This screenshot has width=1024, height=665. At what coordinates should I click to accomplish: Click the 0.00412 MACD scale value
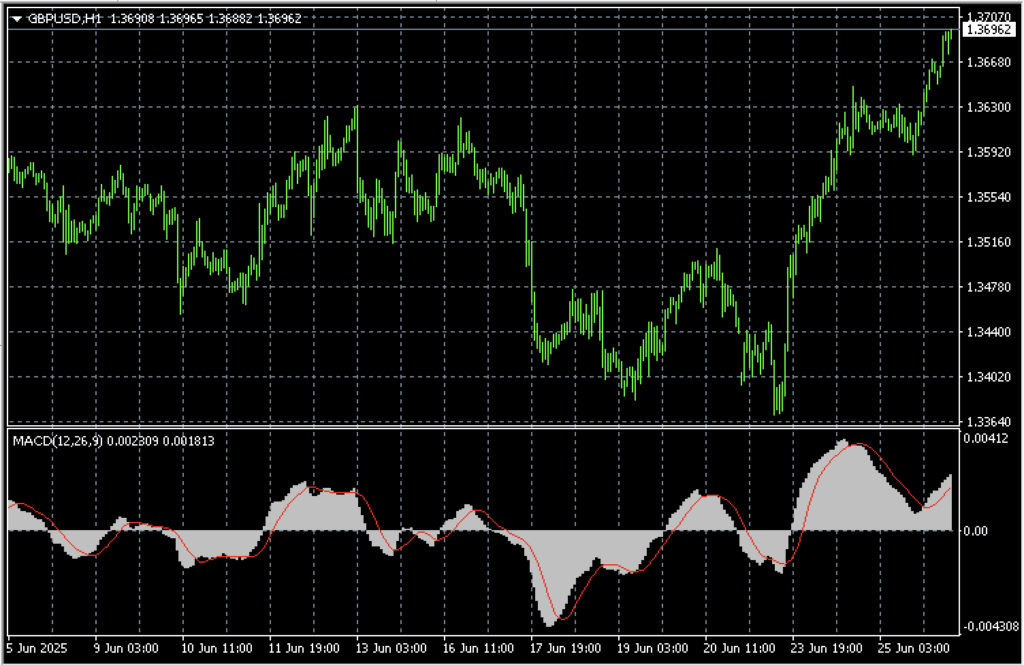[984, 438]
